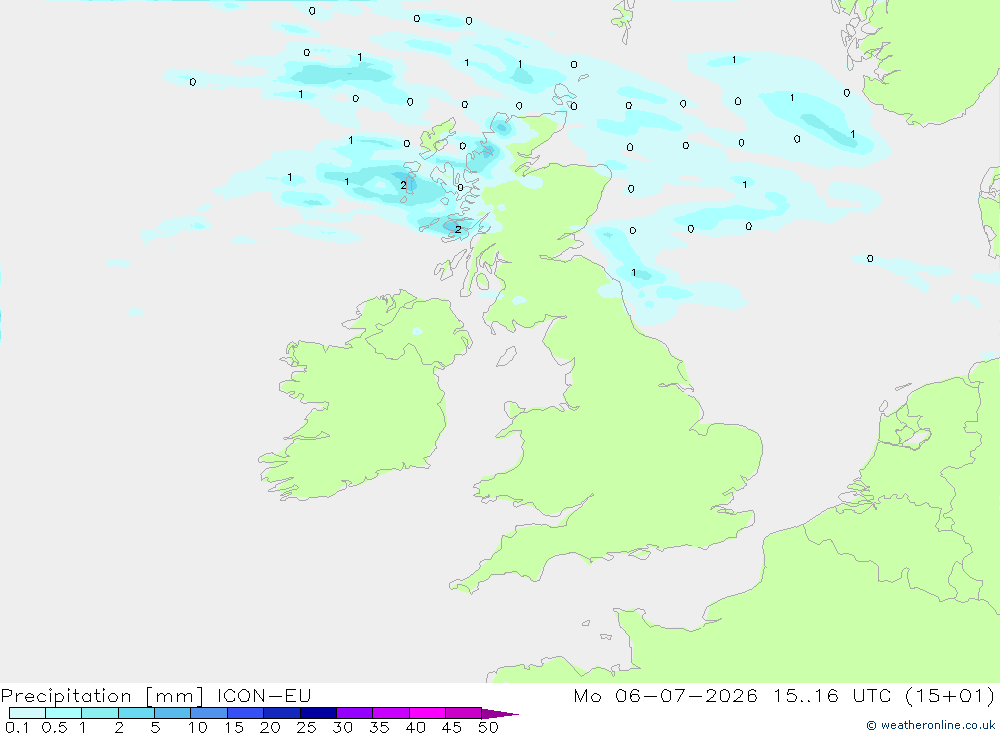1000x733 pixels.
Task: Click the '(15+01)' forecast step text
Action: (x=950, y=696)
